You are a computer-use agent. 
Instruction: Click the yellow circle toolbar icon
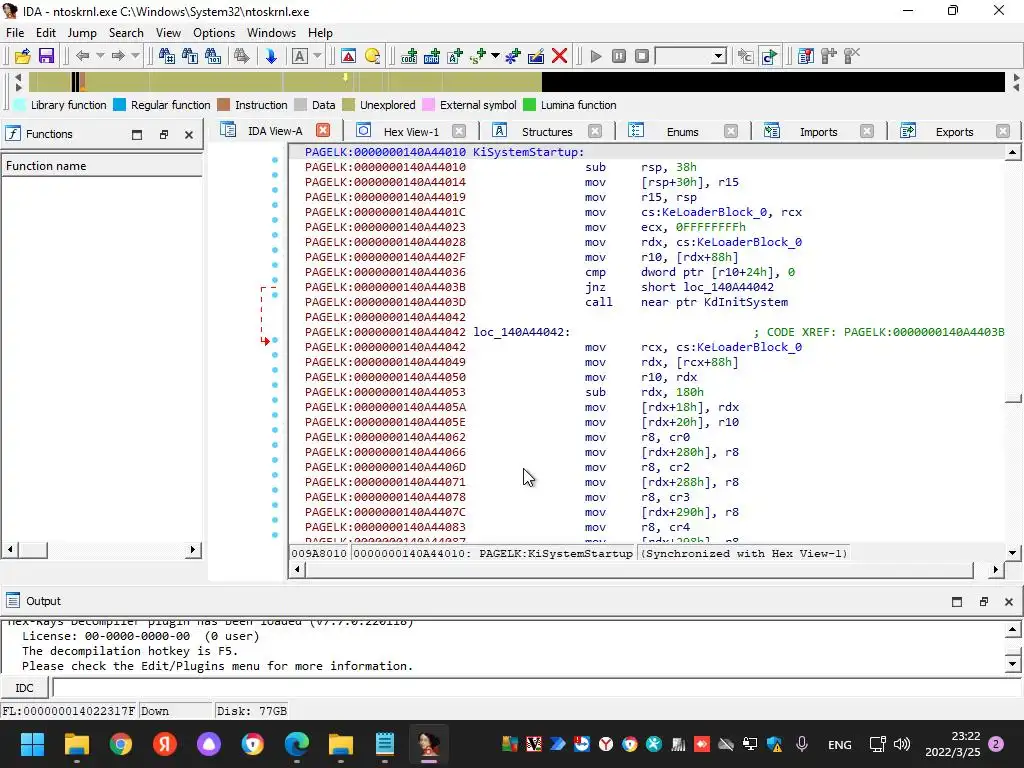(x=372, y=56)
